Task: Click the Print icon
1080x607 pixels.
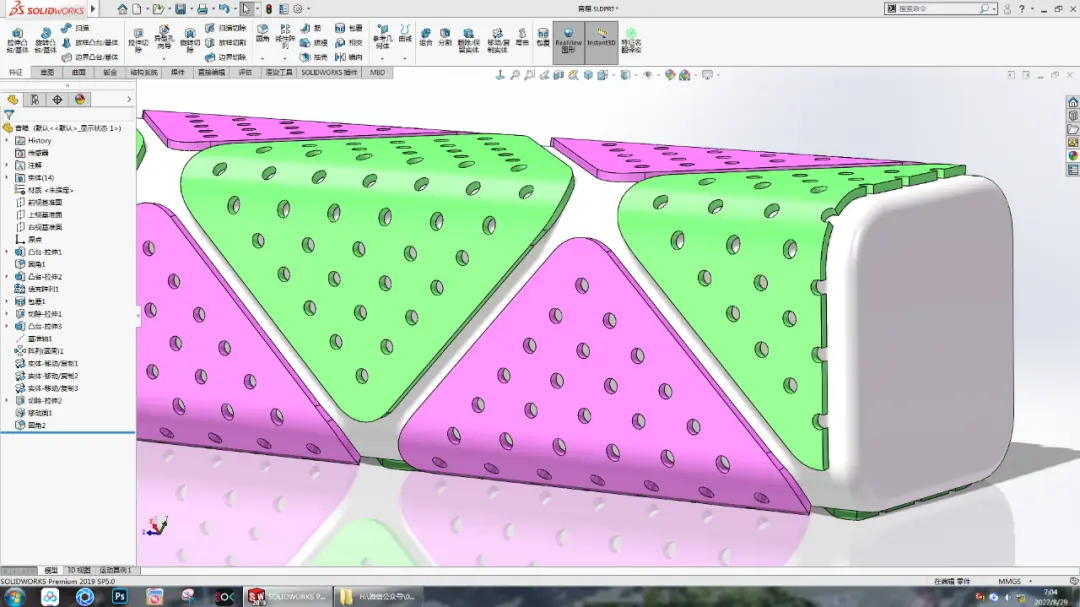Action: coord(202,9)
